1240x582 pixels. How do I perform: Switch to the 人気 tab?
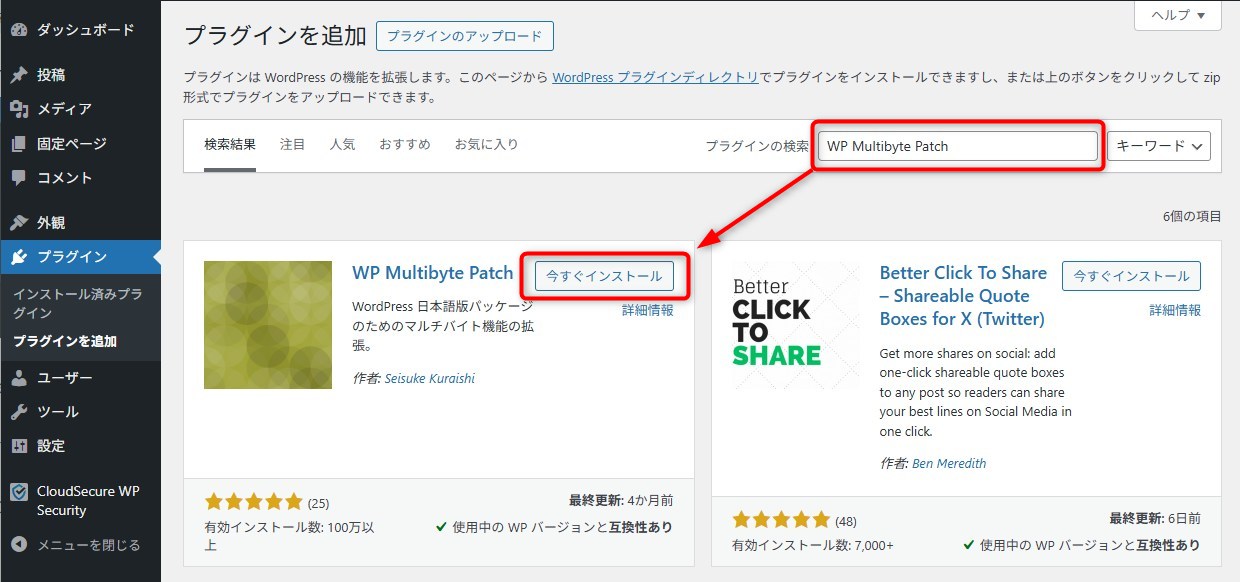pos(342,145)
